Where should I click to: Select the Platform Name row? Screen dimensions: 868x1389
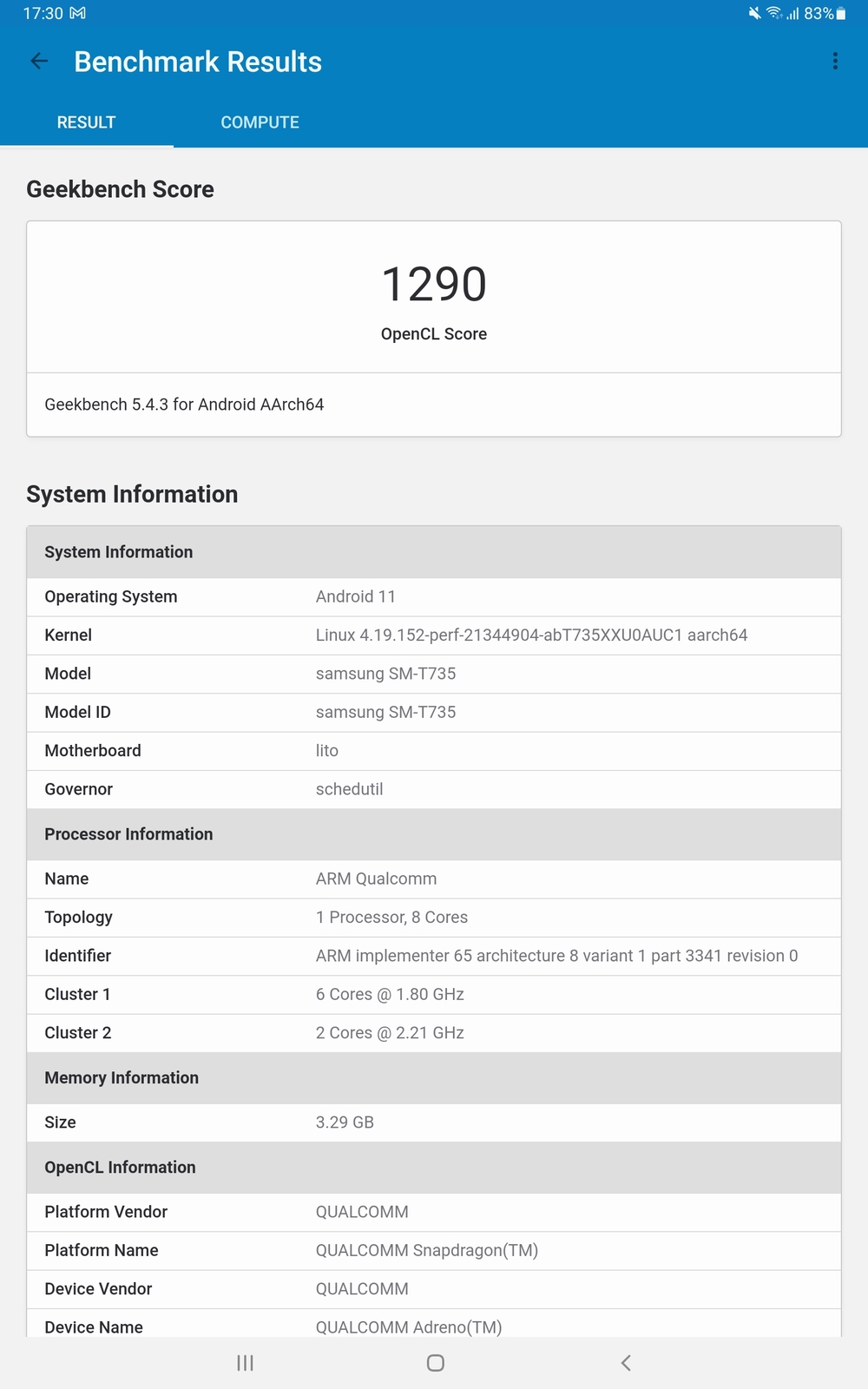click(434, 1251)
